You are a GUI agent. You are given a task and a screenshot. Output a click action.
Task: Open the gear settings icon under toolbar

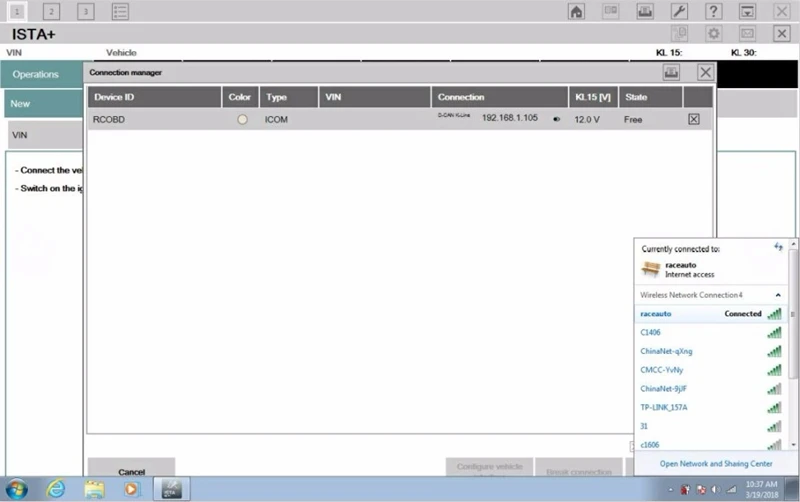tap(713, 34)
